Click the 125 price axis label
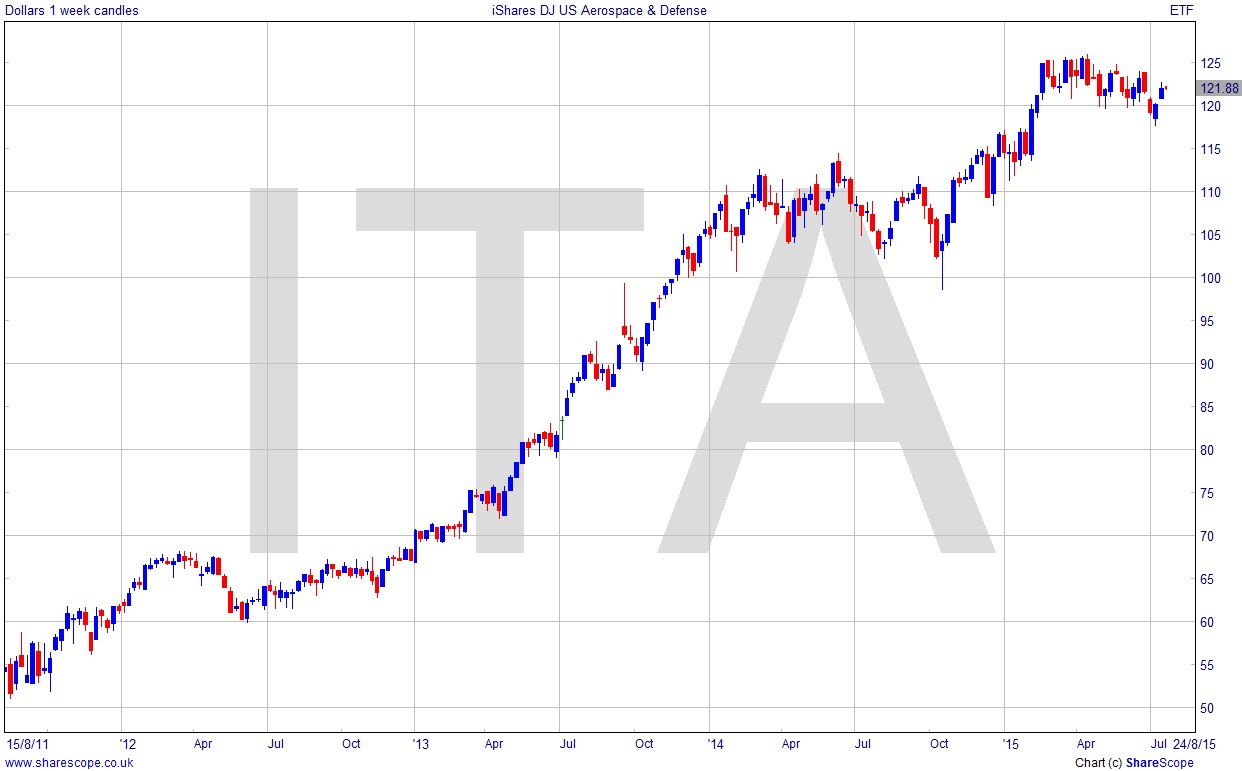 [1210, 63]
